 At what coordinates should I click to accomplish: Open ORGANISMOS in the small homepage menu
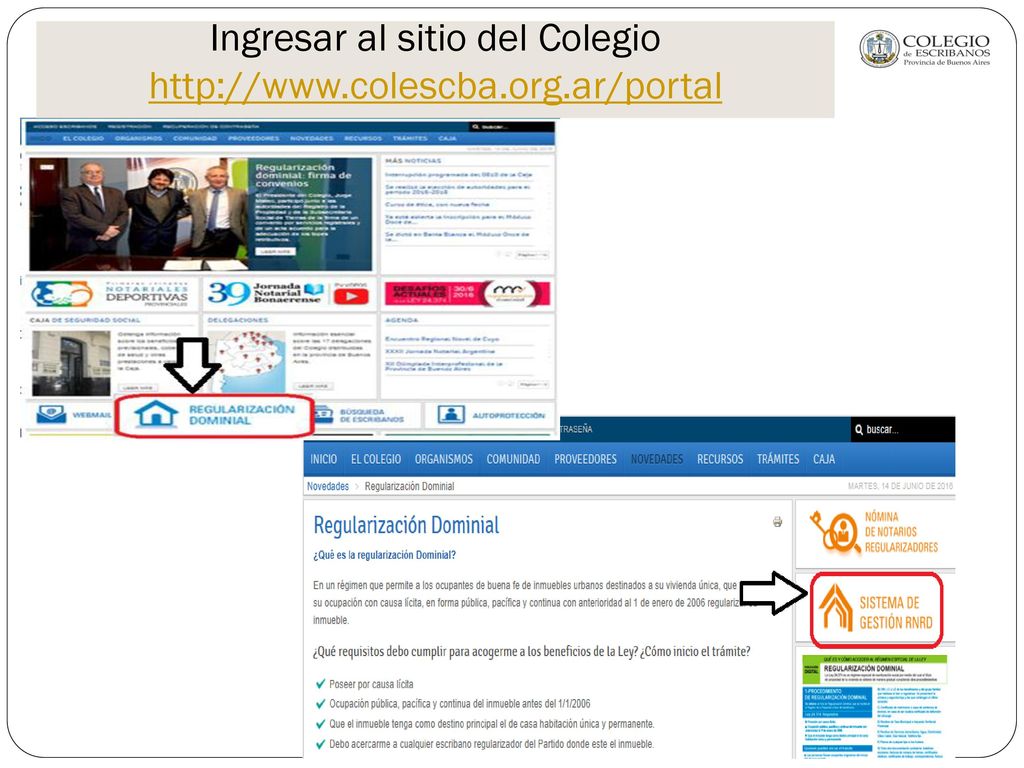click(x=138, y=138)
